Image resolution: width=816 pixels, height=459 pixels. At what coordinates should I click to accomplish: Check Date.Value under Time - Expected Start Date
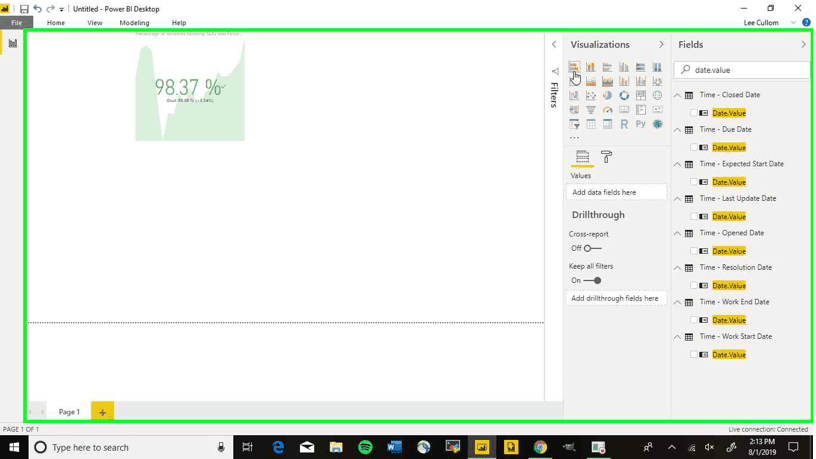coord(693,182)
